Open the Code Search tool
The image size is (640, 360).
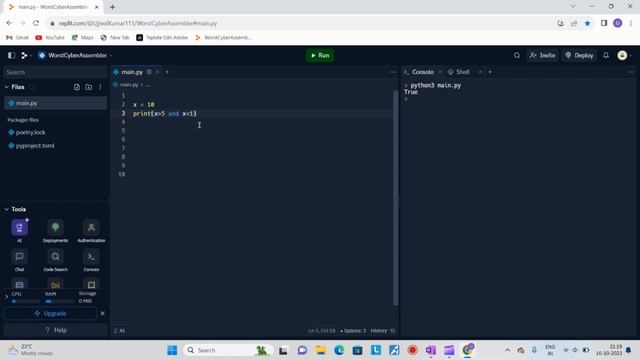pyautogui.click(x=56, y=260)
